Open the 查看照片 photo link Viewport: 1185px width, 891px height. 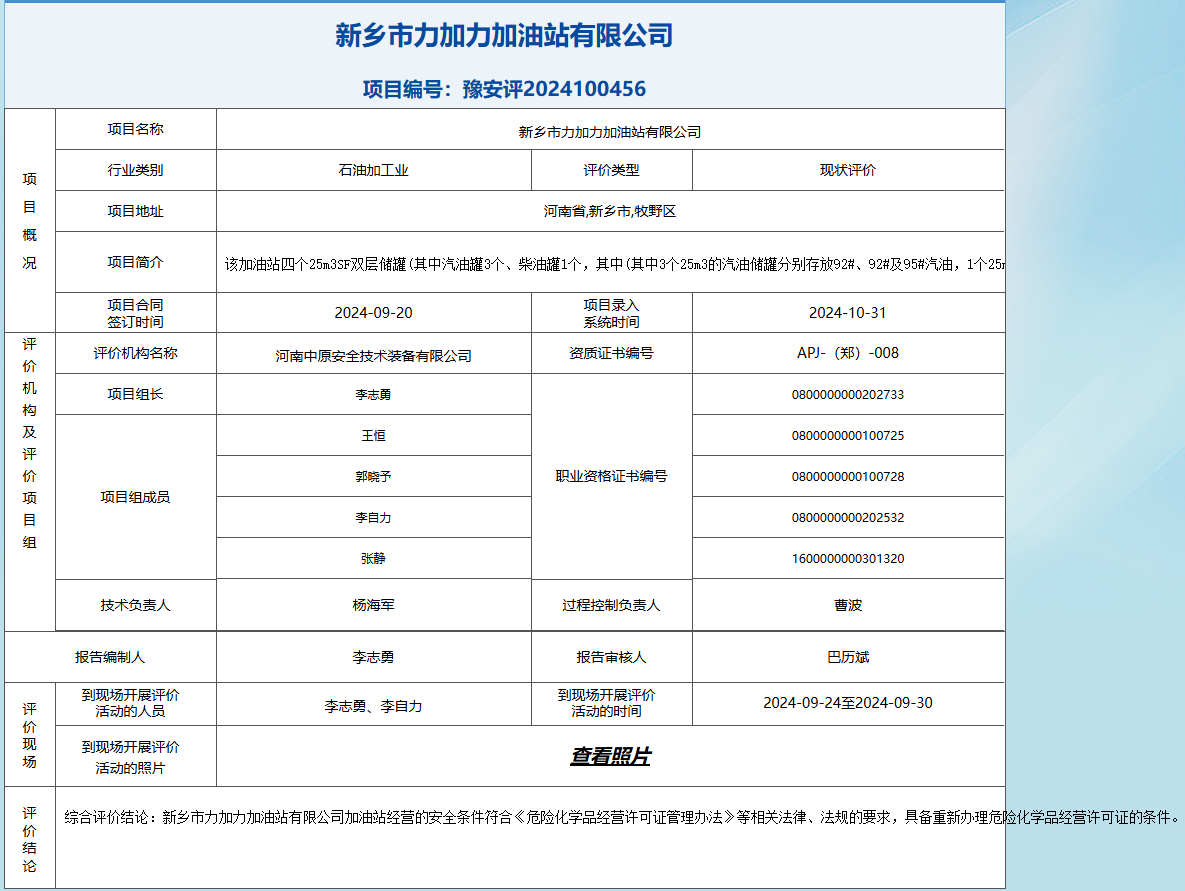click(x=611, y=756)
